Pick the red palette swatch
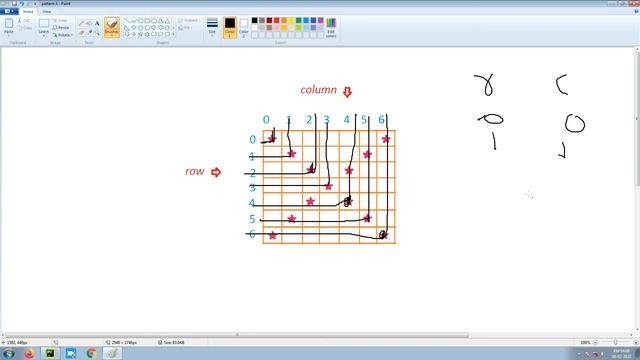This screenshot has width=640, height=360. tap(277, 20)
